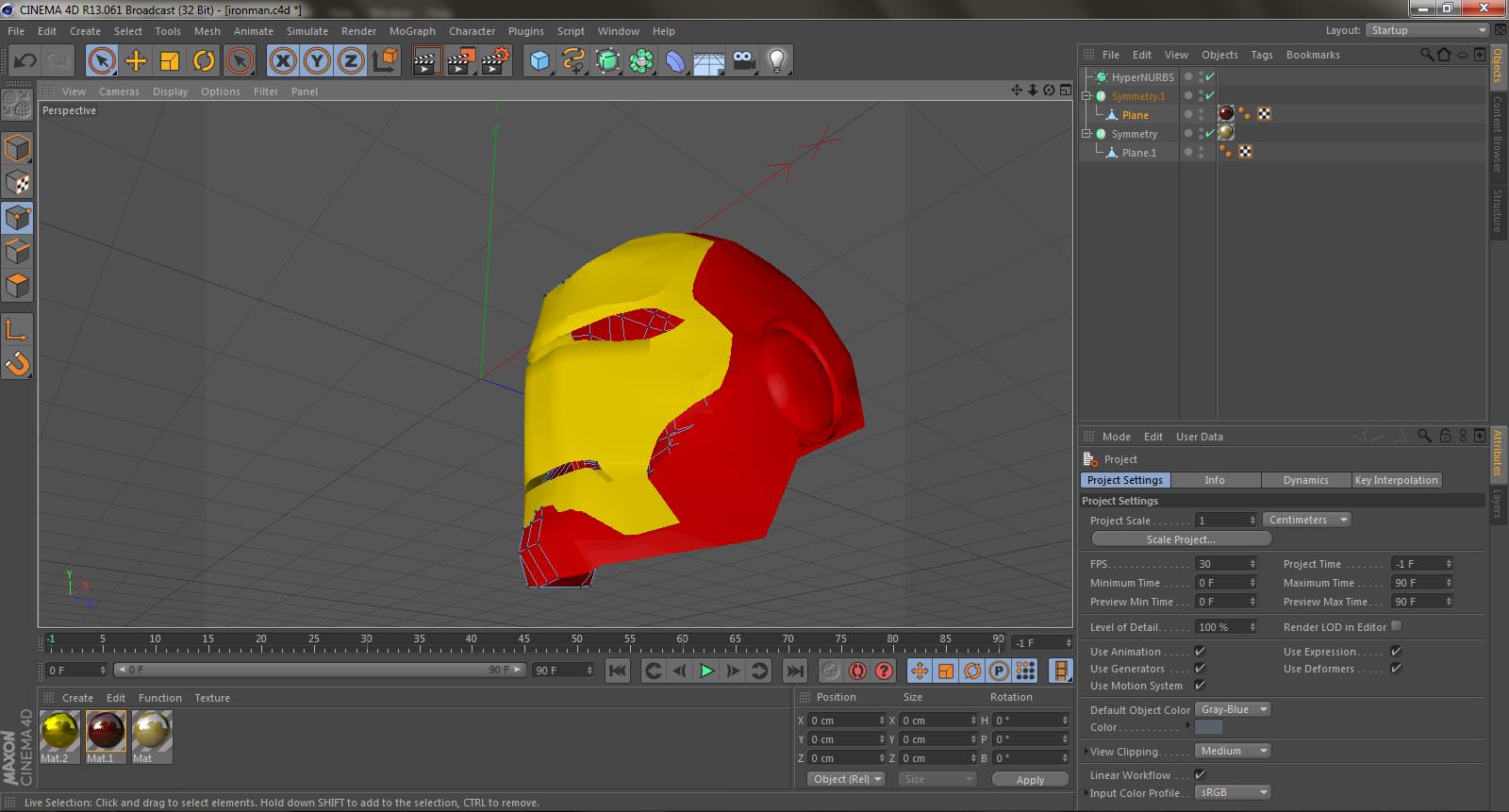Click the Color swatch in Project Settings
Viewport: 1509px width, 812px height.
[1208, 727]
